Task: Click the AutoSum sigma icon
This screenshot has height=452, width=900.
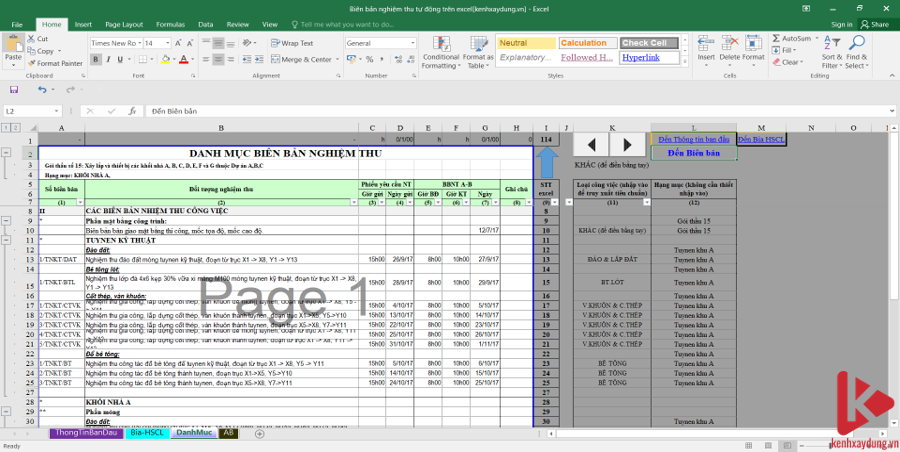Action: [776, 38]
